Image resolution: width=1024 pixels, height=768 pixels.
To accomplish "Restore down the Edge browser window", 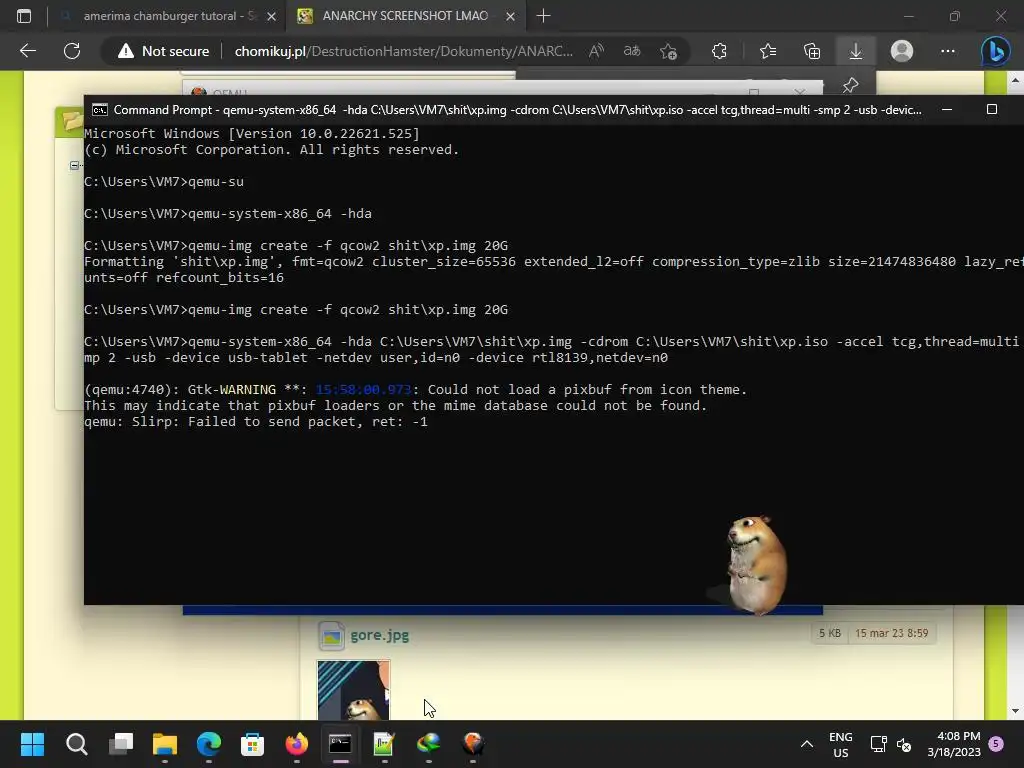I will (x=955, y=16).
